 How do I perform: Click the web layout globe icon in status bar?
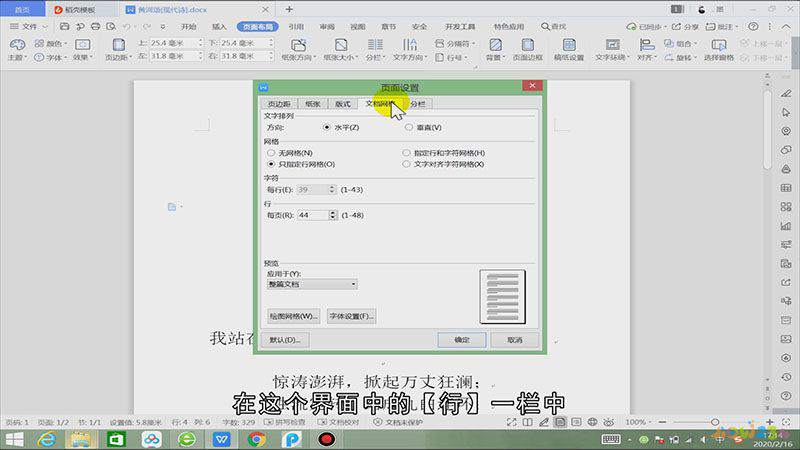592,422
